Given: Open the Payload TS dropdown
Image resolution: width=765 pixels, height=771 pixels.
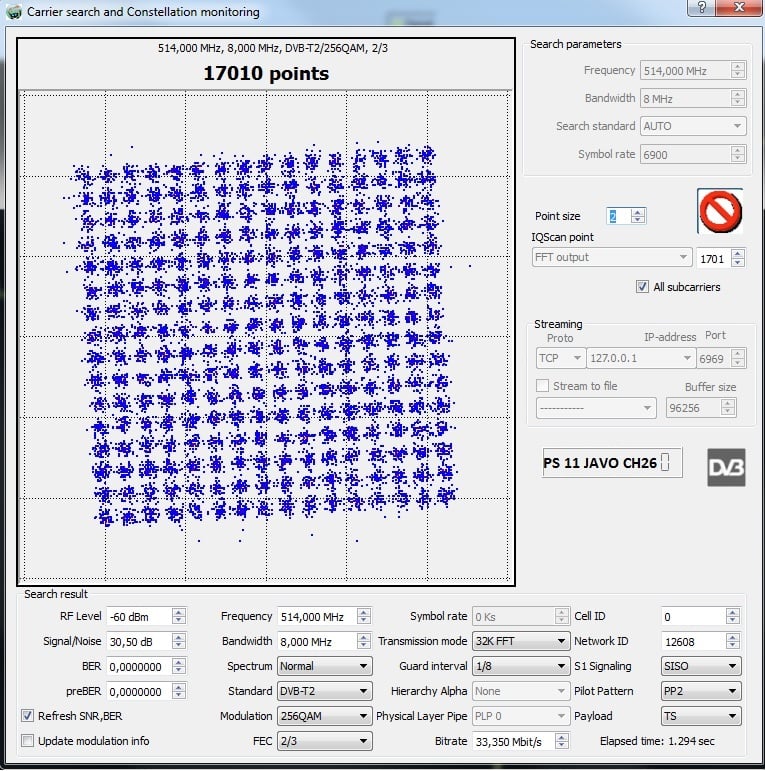Looking at the screenshot, I should tap(700, 716).
